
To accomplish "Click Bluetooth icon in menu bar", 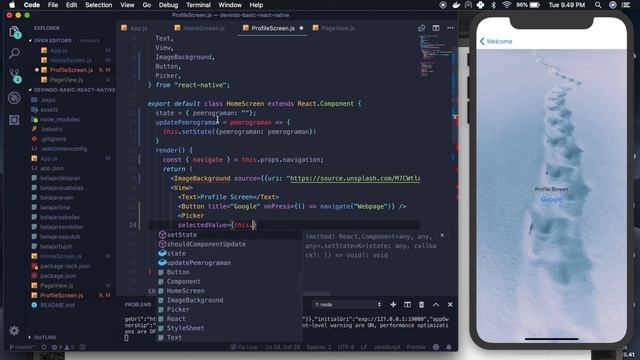I will [493, 5].
